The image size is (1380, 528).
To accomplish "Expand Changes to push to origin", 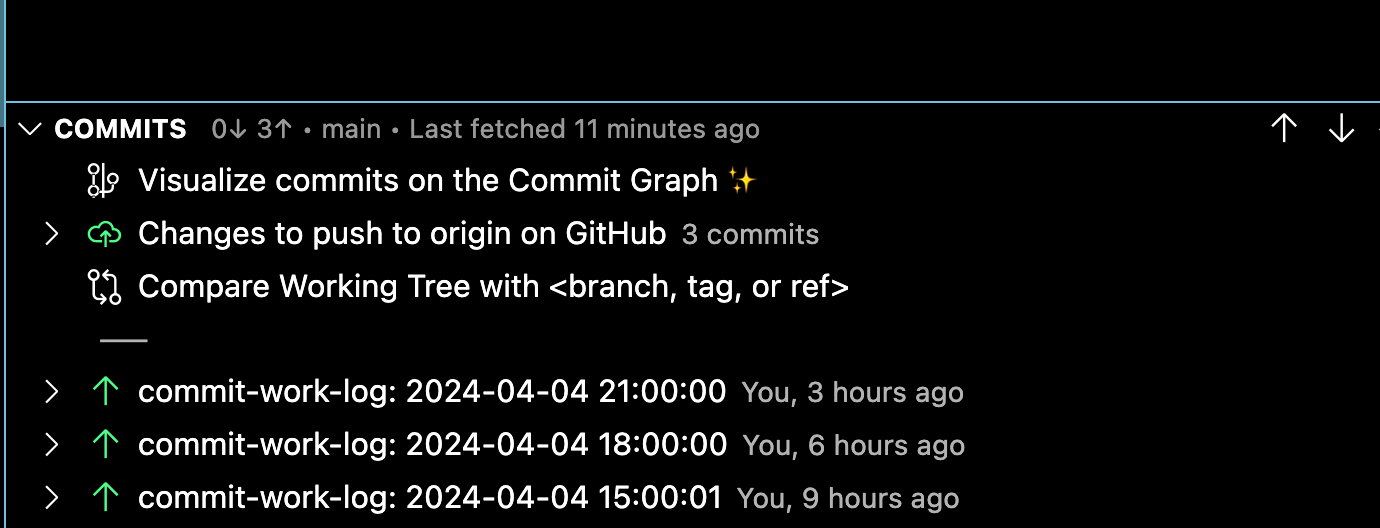I will (x=52, y=235).
